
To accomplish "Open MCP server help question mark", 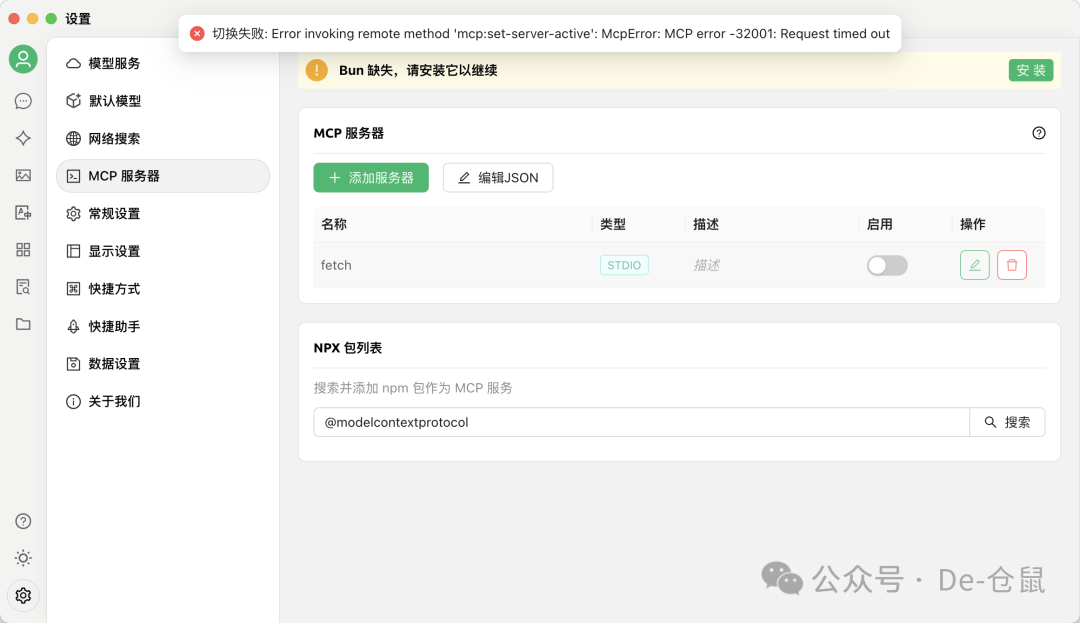I will pyautogui.click(x=1039, y=132).
